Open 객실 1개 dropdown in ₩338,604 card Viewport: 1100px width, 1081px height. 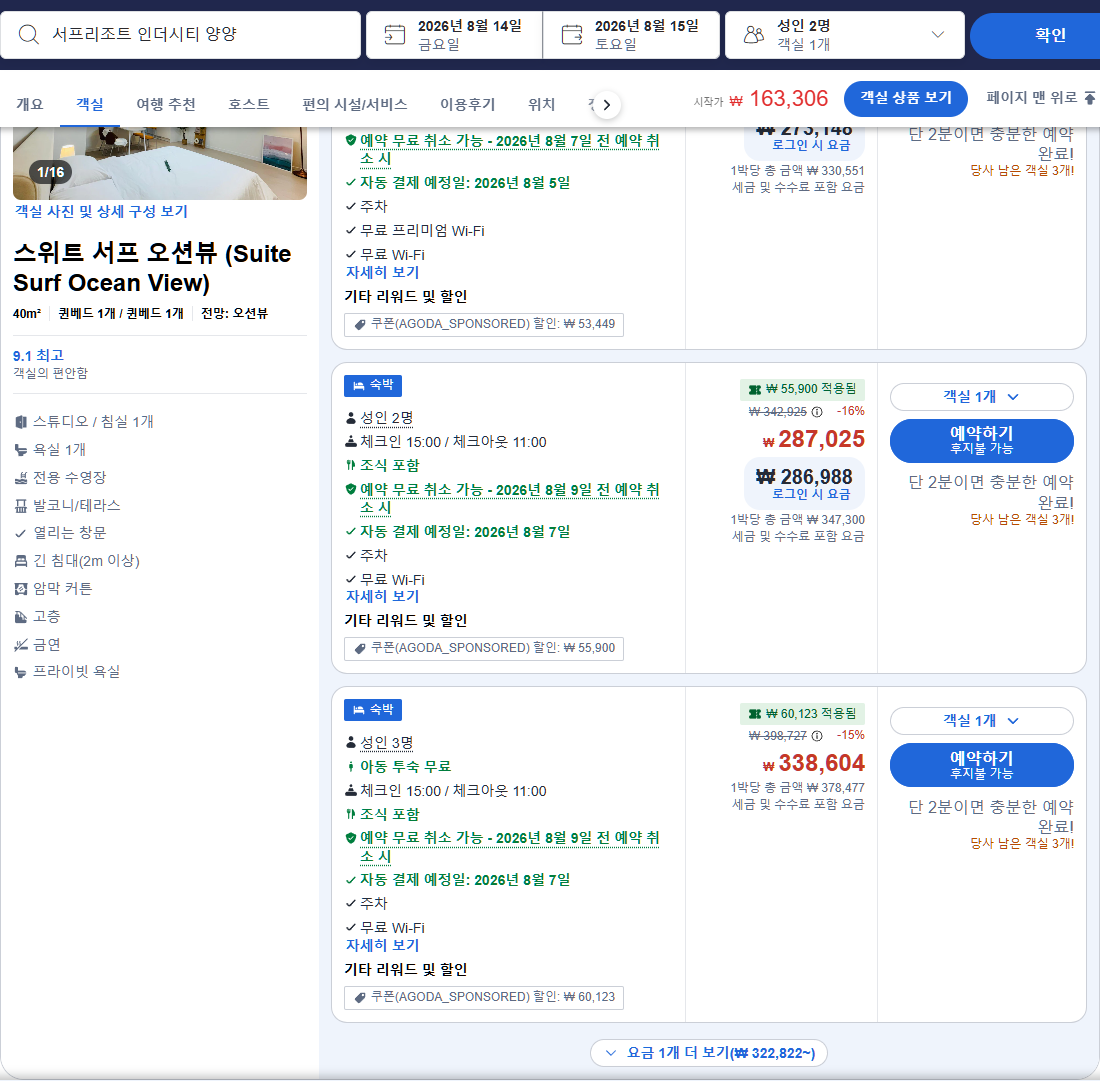[x=981, y=721]
